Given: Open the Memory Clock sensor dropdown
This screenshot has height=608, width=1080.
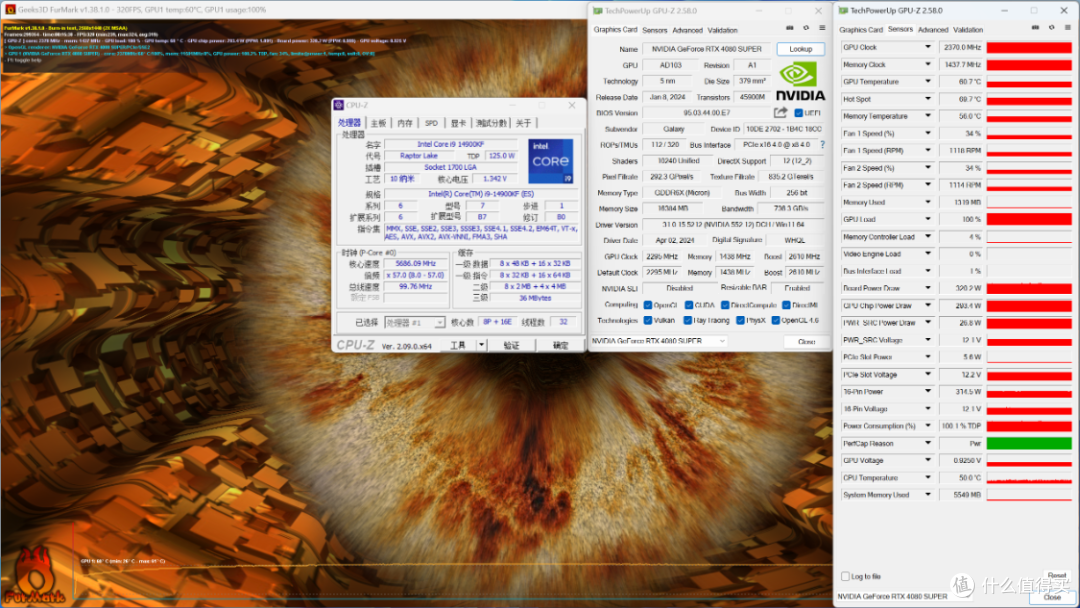Looking at the screenshot, I should pyautogui.click(x=928, y=64).
